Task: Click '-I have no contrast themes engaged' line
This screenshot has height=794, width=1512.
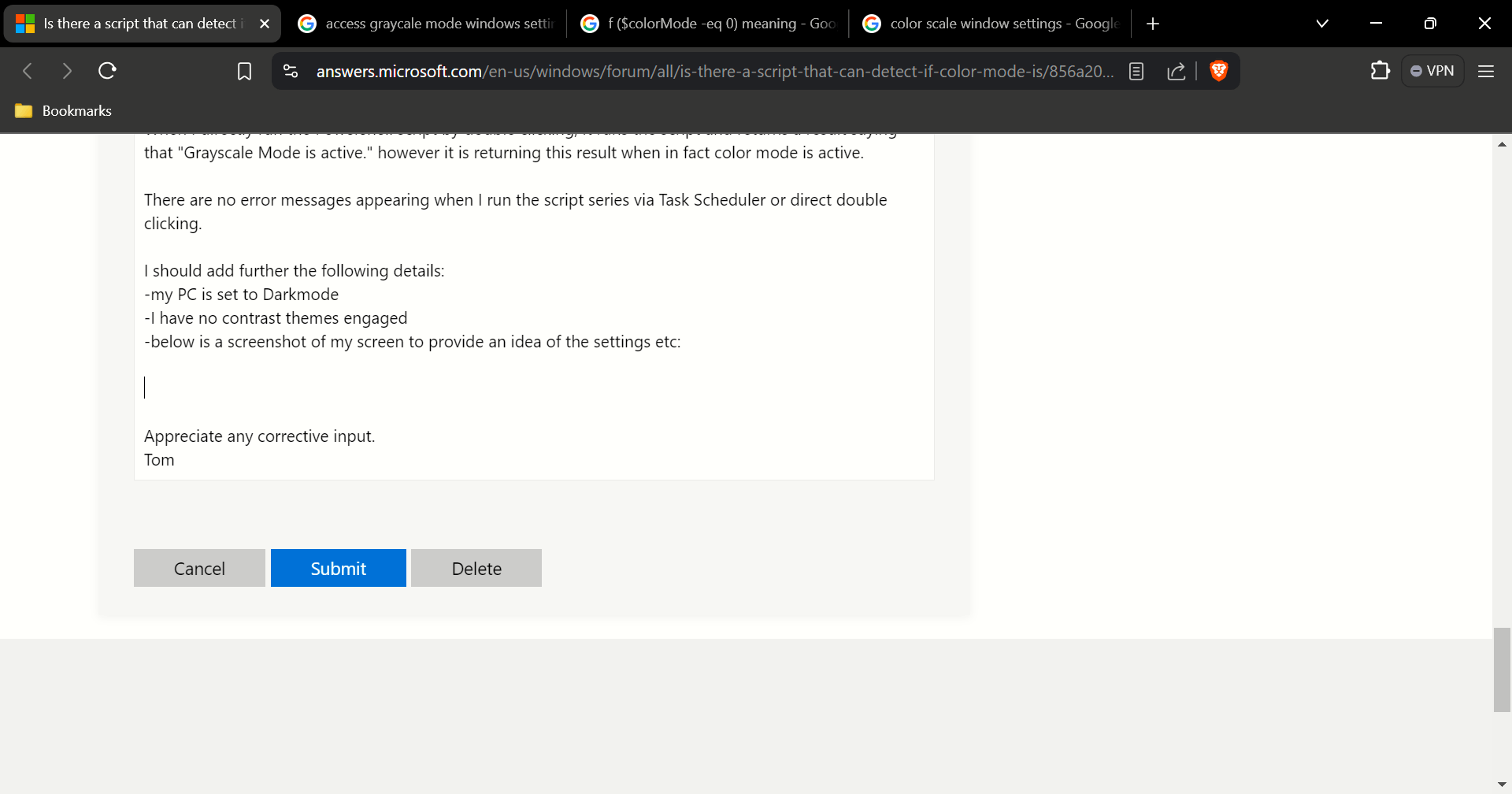Action: click(276, 318)
